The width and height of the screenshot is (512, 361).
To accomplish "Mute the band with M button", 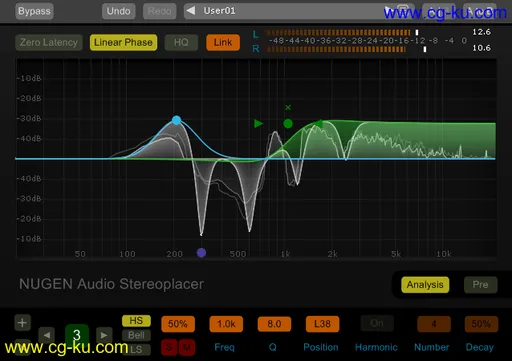I will (187, 347).
